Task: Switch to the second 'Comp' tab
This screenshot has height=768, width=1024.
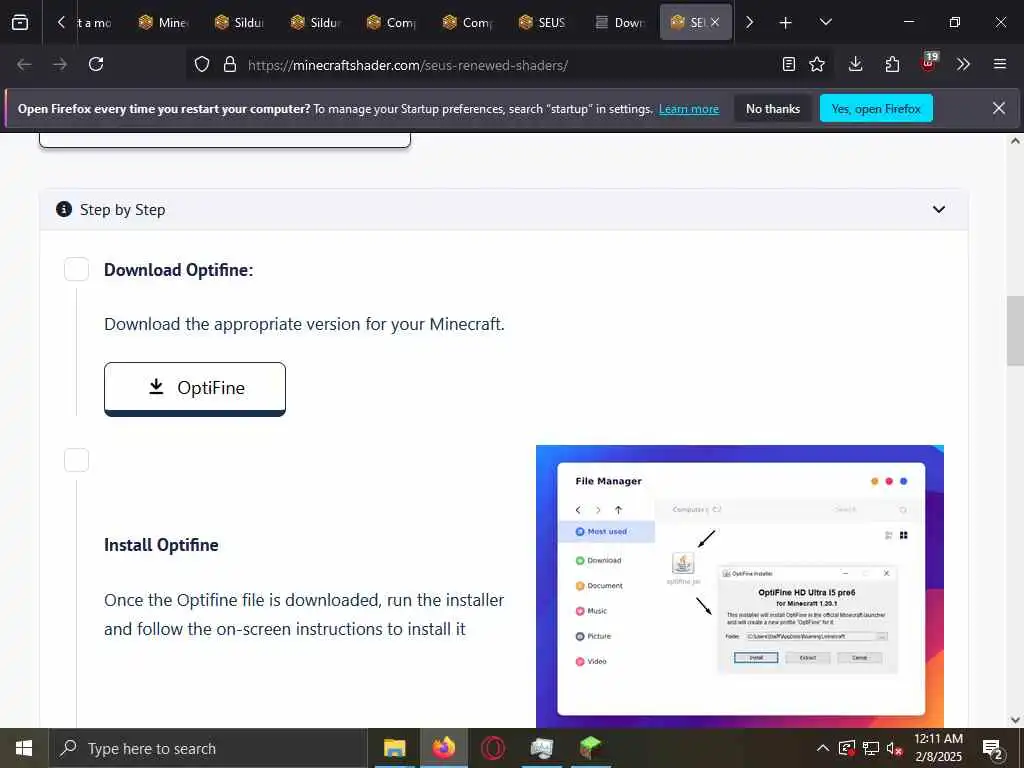Action: coord(468,23)
